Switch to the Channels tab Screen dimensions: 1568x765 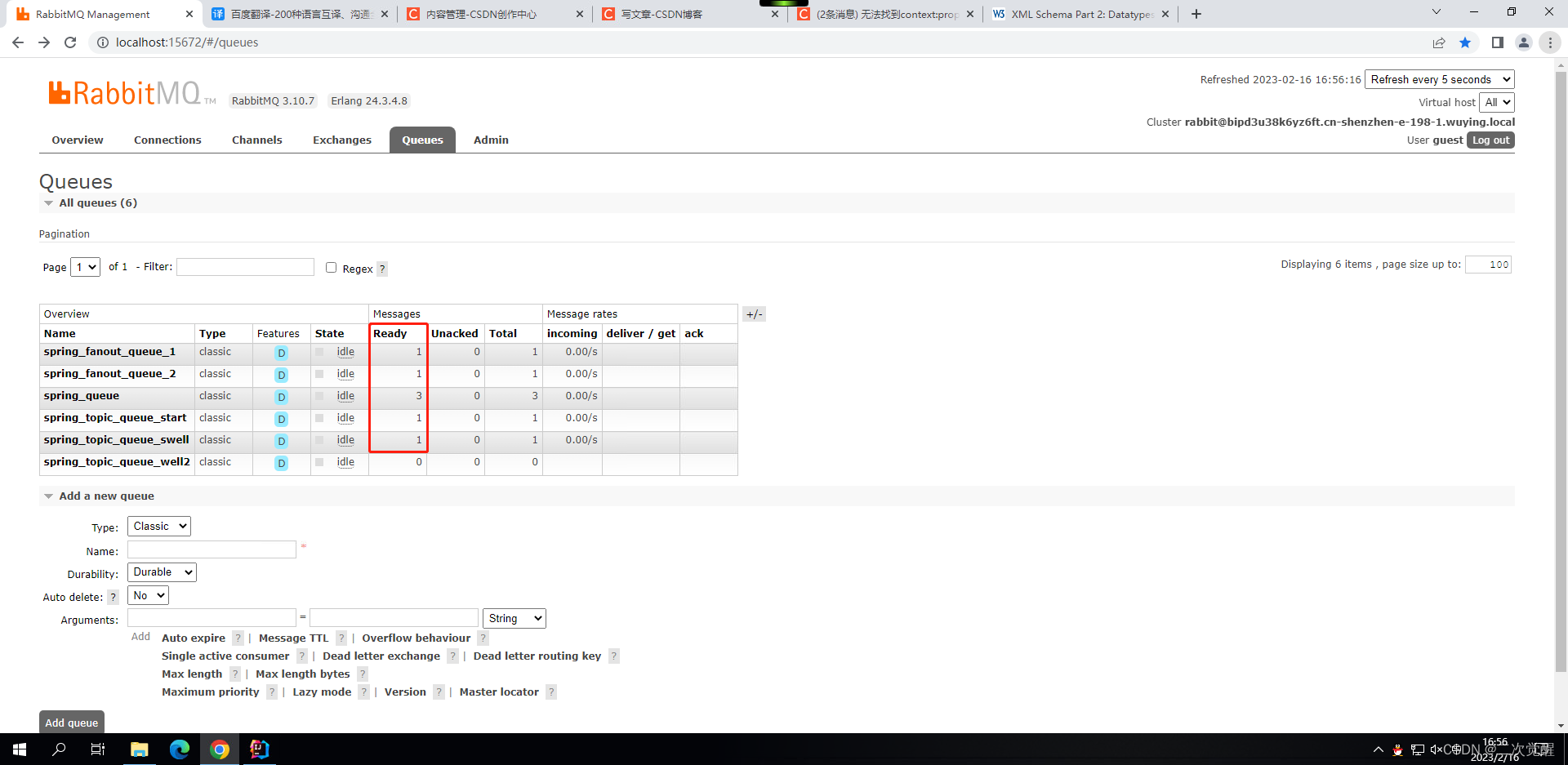pyautogui.click(x=256, y=140)
